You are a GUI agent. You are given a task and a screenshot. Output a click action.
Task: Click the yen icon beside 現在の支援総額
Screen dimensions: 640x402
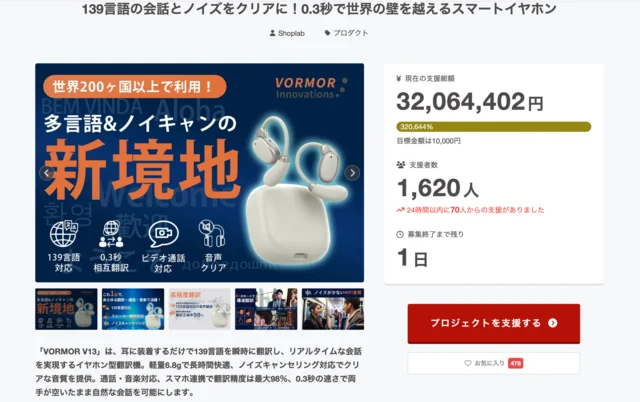coord(399,79)
